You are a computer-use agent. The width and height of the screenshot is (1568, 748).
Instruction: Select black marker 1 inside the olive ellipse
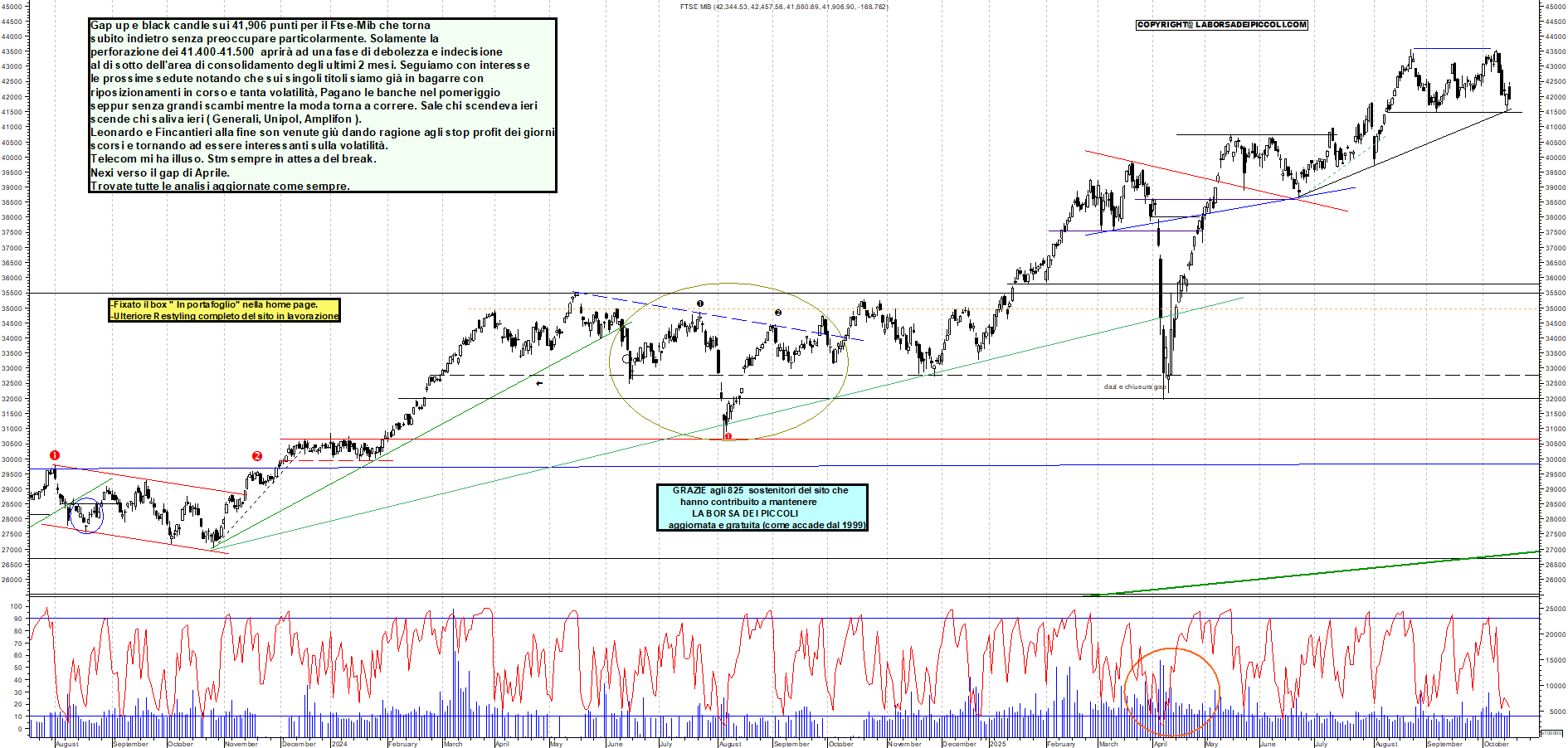point(700,304)
